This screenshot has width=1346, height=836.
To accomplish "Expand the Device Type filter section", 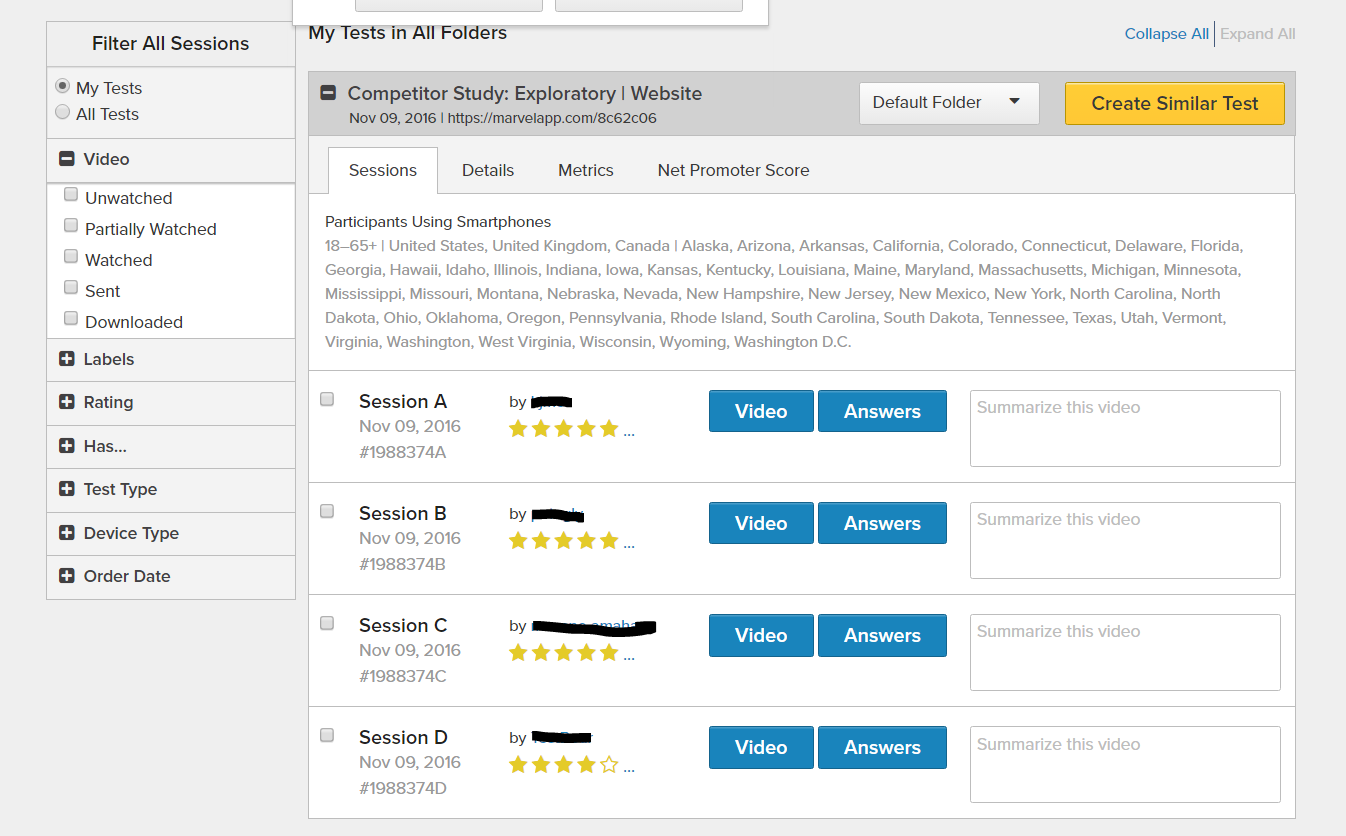I will tap(67, 533).
